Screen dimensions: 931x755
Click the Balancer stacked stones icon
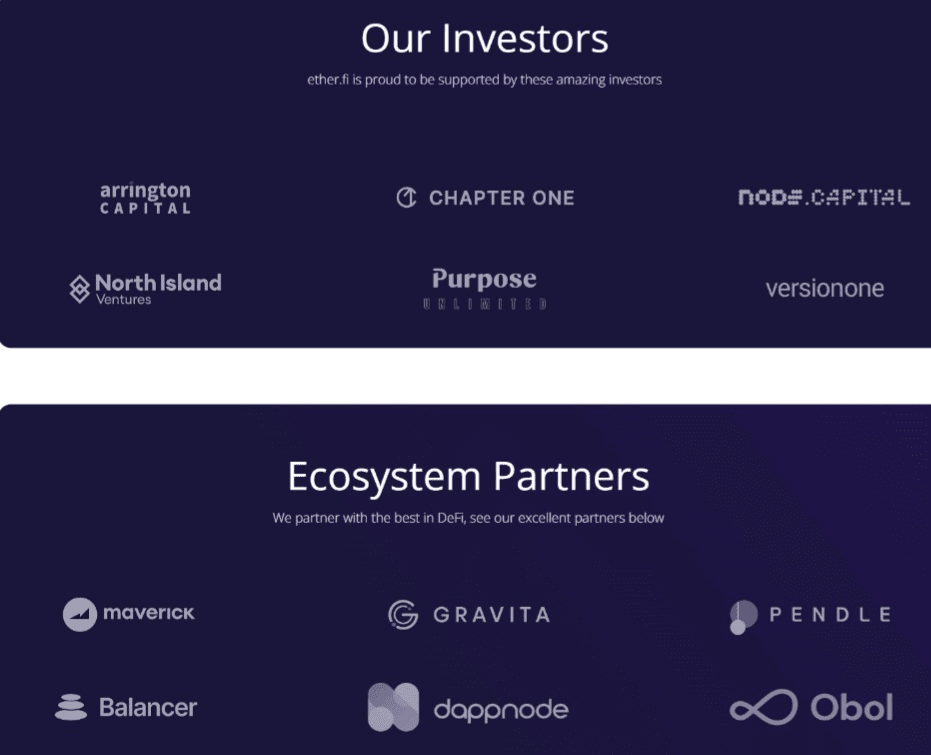pyautogui.click(x=71, y=708)
